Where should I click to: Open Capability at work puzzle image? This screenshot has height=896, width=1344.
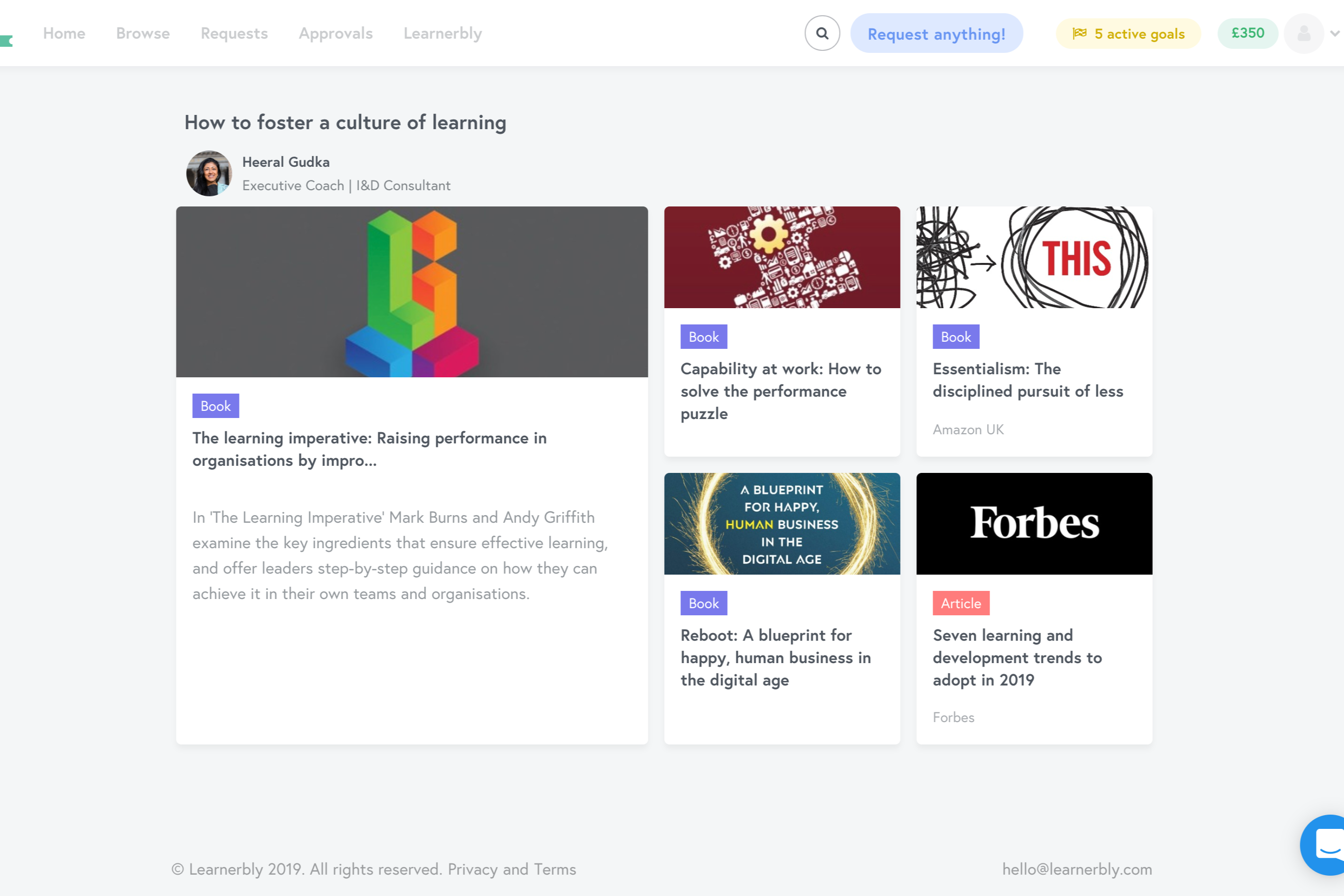[782, 257]
